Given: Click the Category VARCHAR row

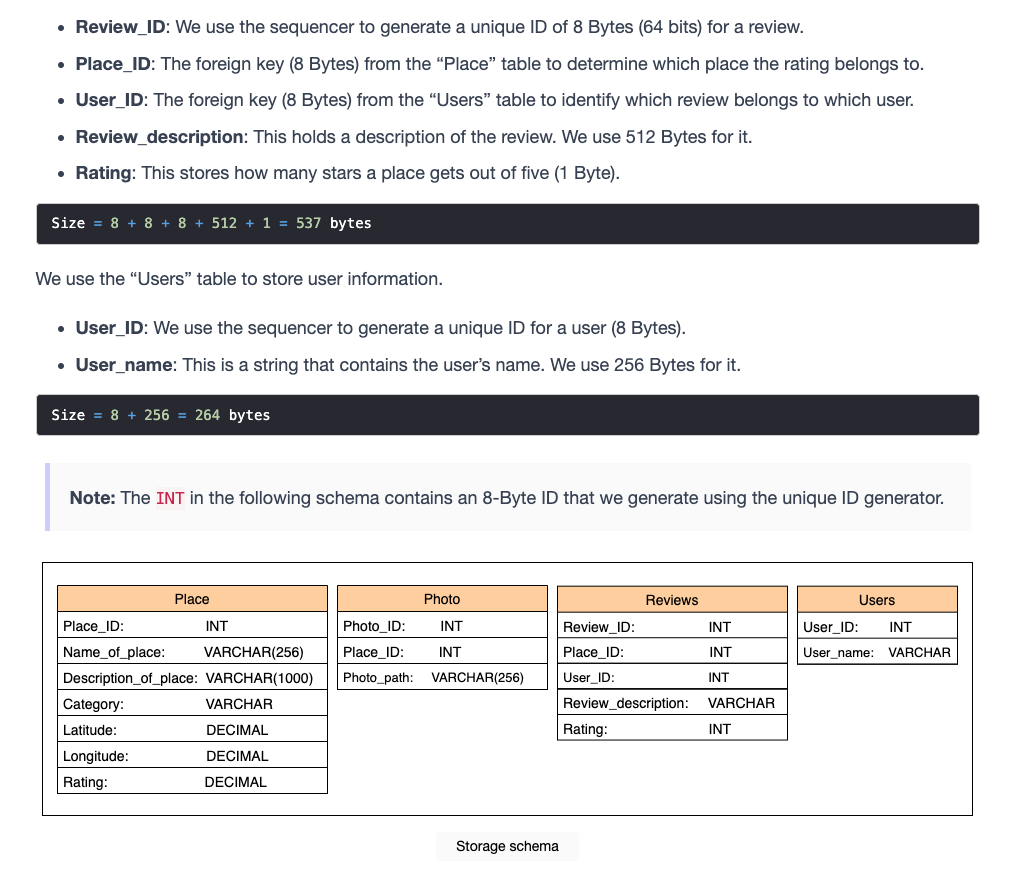Looking at the screenshot, I should click(x=192, y=704).
